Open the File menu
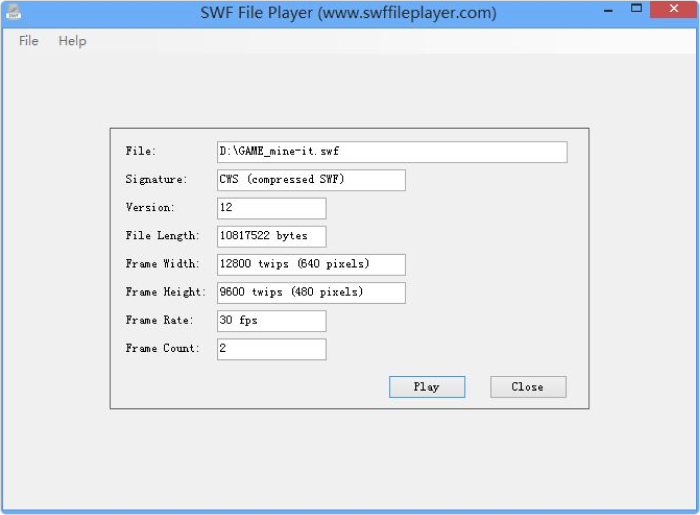 (29, 41)
